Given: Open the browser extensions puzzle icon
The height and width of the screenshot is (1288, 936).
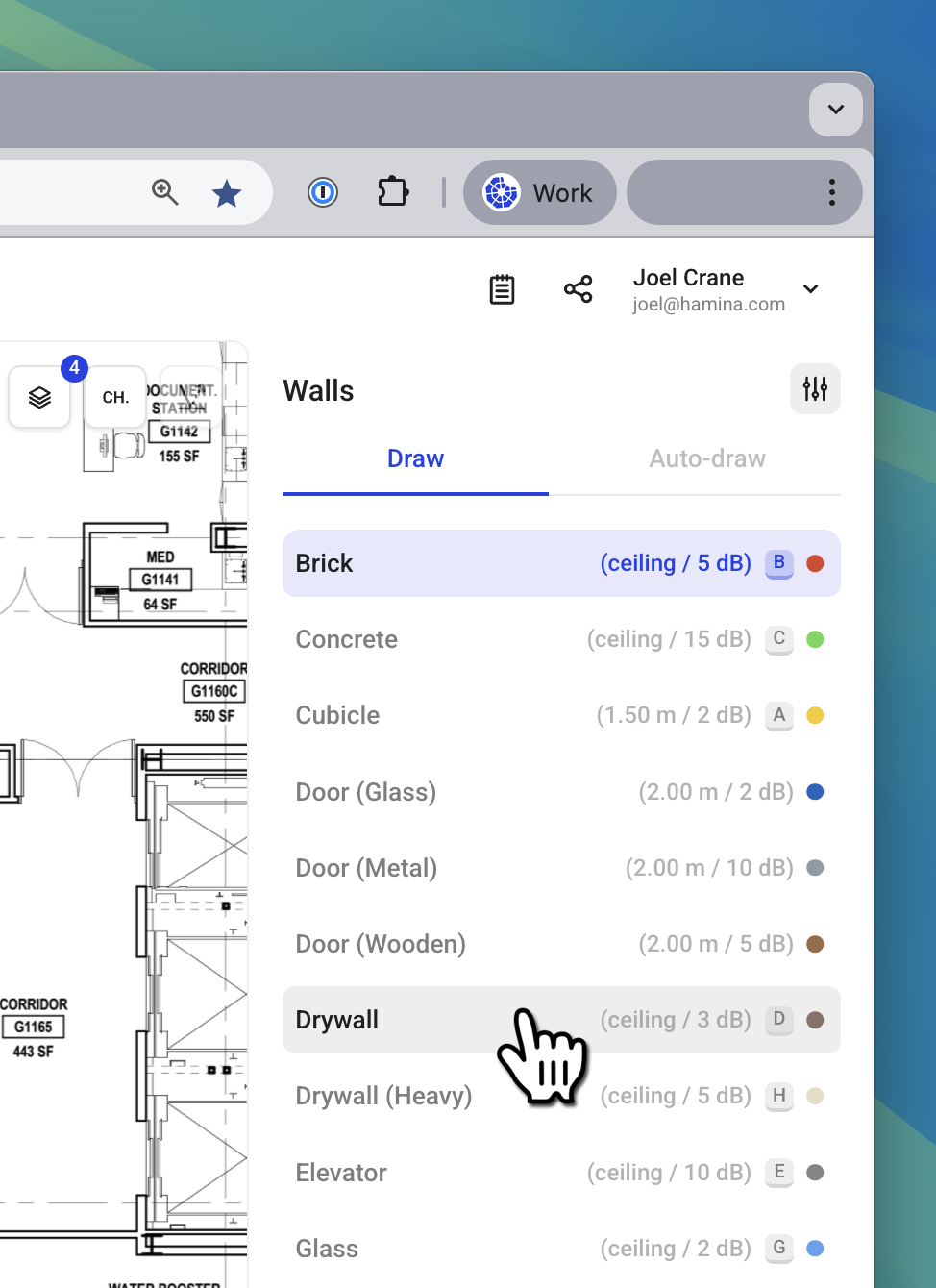Looking at the screenshot, I should [x=393, y=192].
